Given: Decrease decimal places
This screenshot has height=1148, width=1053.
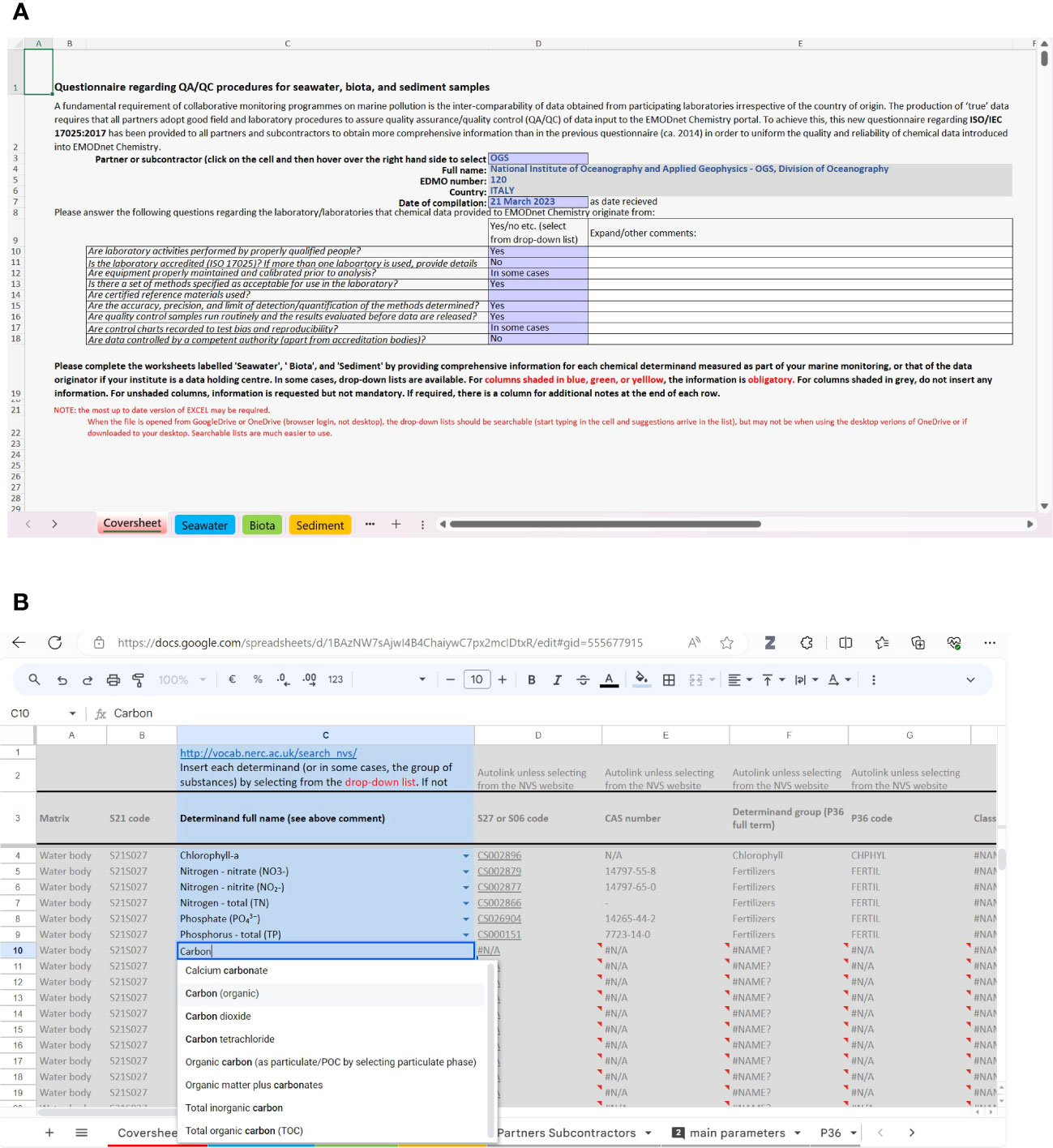Looking at the screenshot, I should tap(283, 679).
